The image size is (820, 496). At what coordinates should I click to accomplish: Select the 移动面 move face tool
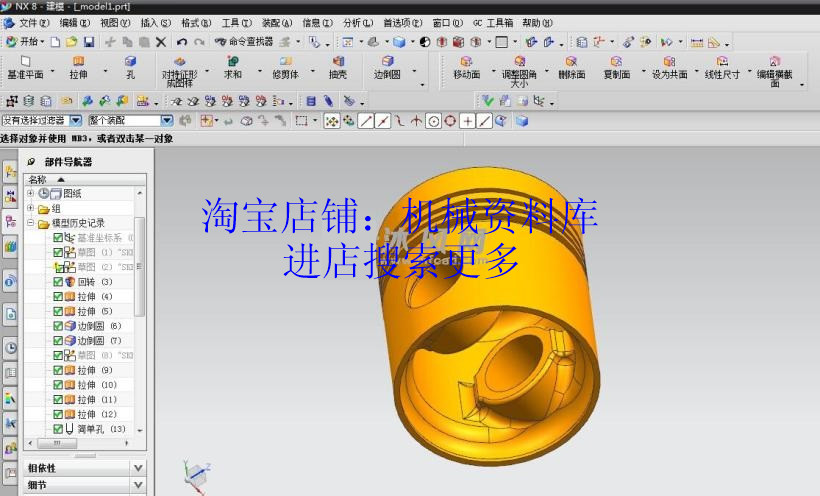point(466,68)
